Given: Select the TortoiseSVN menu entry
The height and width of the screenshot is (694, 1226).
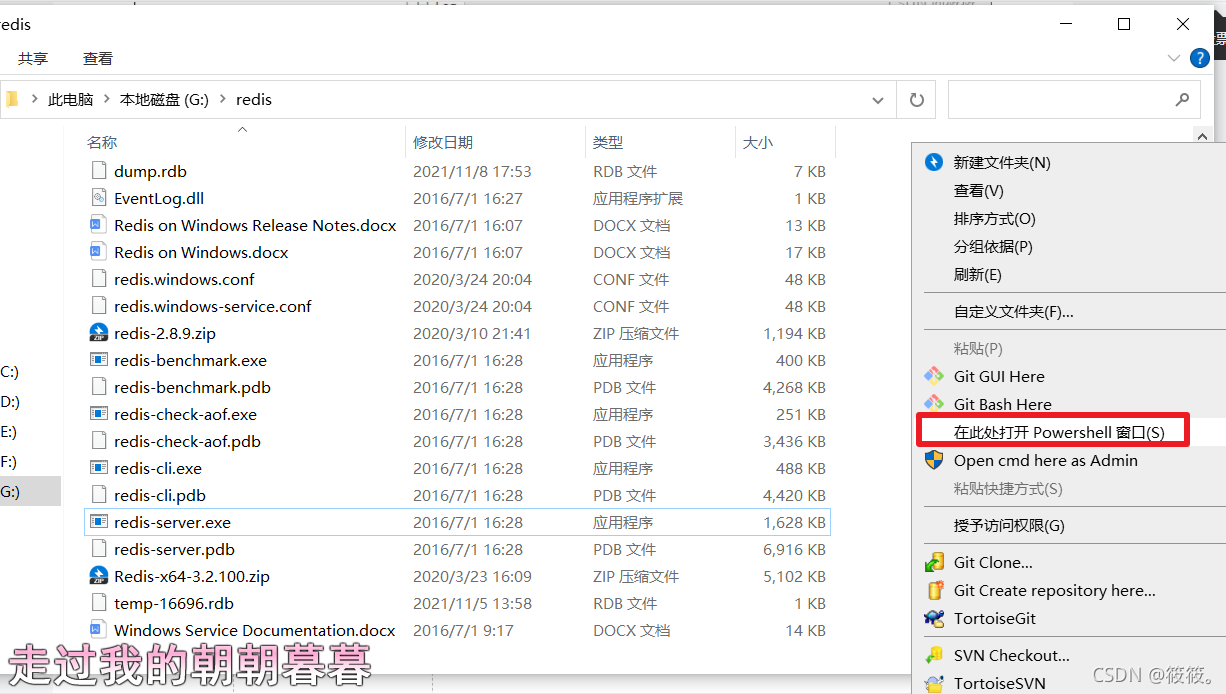Looking at the screenshot, I should [x=1000, y=683].
